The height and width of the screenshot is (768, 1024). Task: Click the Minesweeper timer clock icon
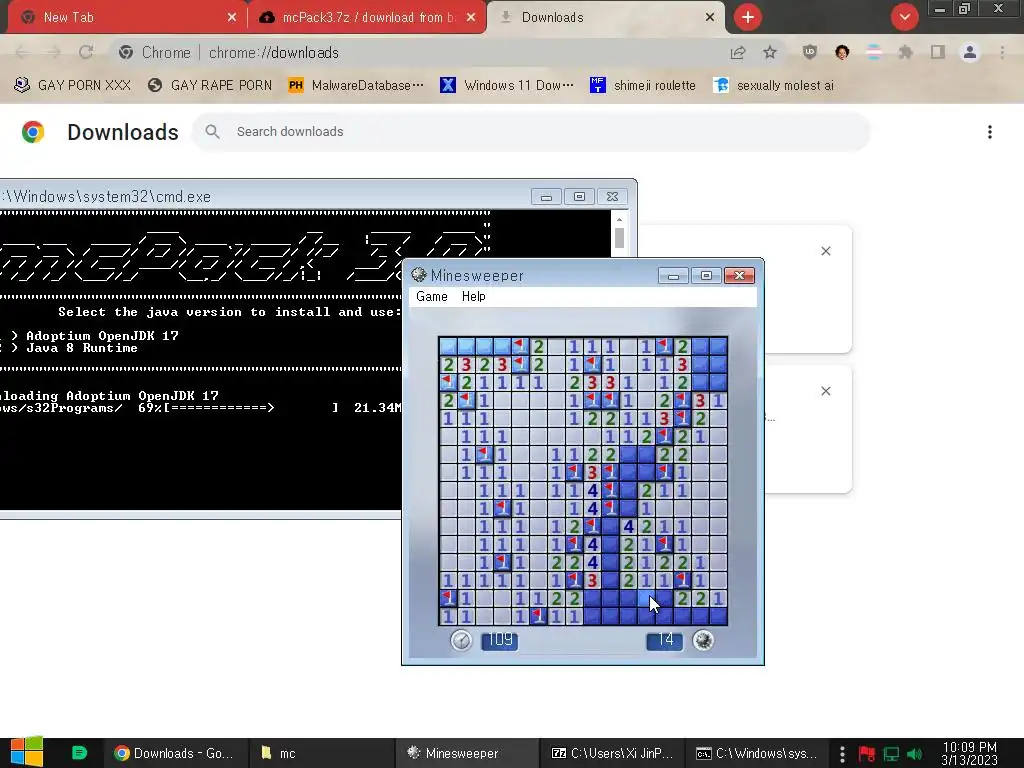pos(461,640)
